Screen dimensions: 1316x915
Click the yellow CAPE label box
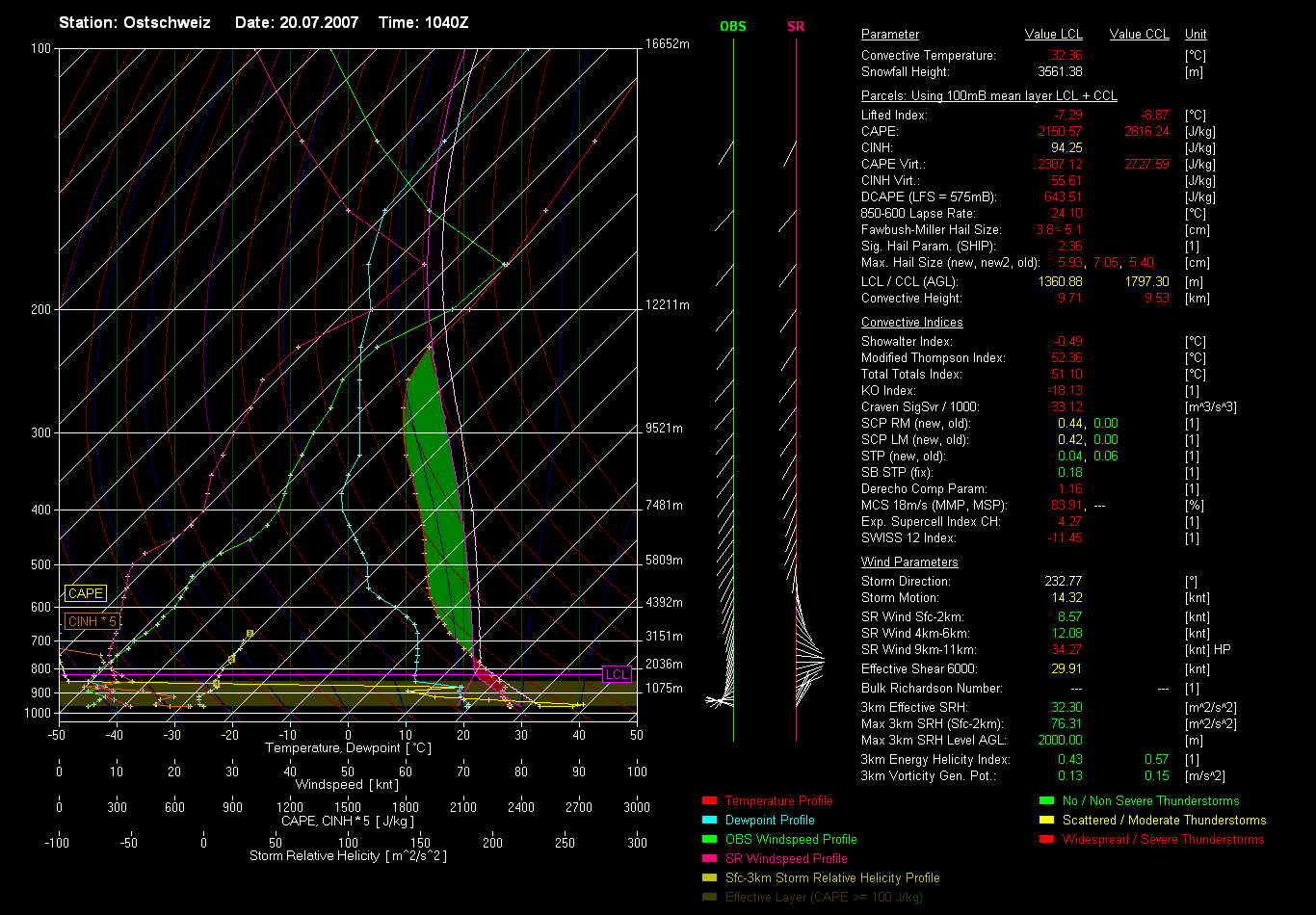pos(85,594)
